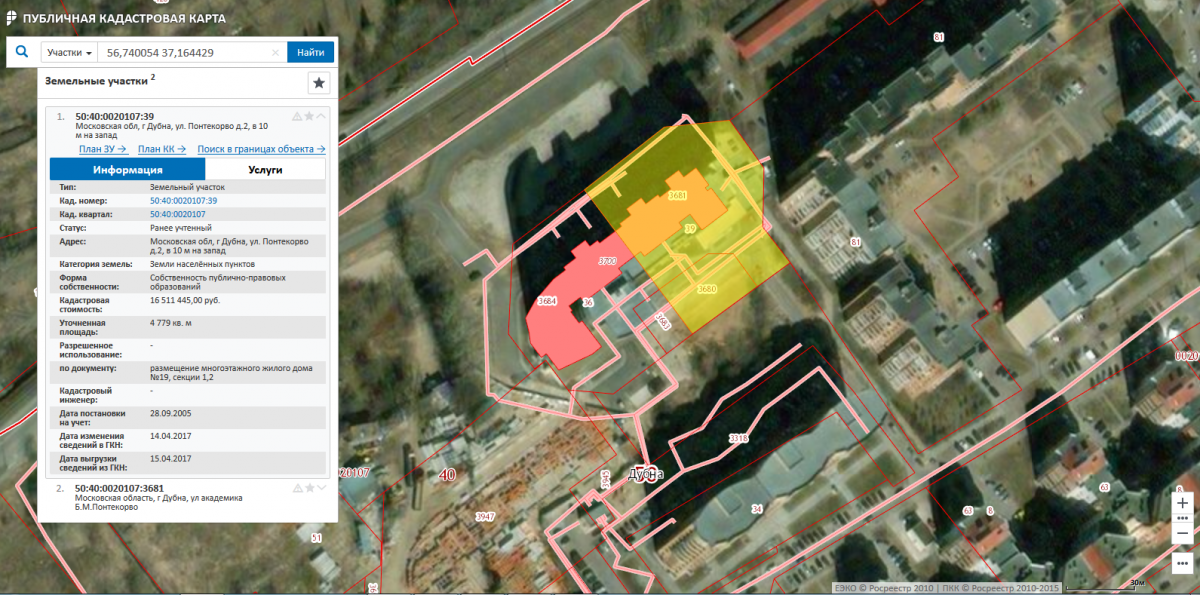This screenshot has width=1200, height=595.
Task: Click the warning triangle on result 1
Action: coord(297,116)
